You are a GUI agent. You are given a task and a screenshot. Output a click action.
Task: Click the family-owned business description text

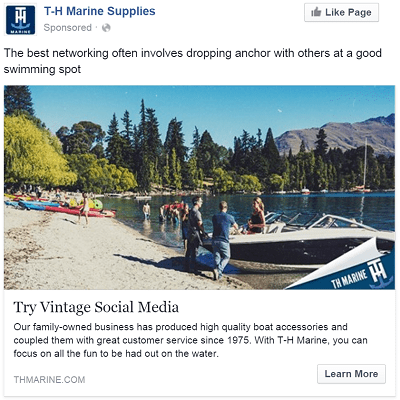point(190,340)
